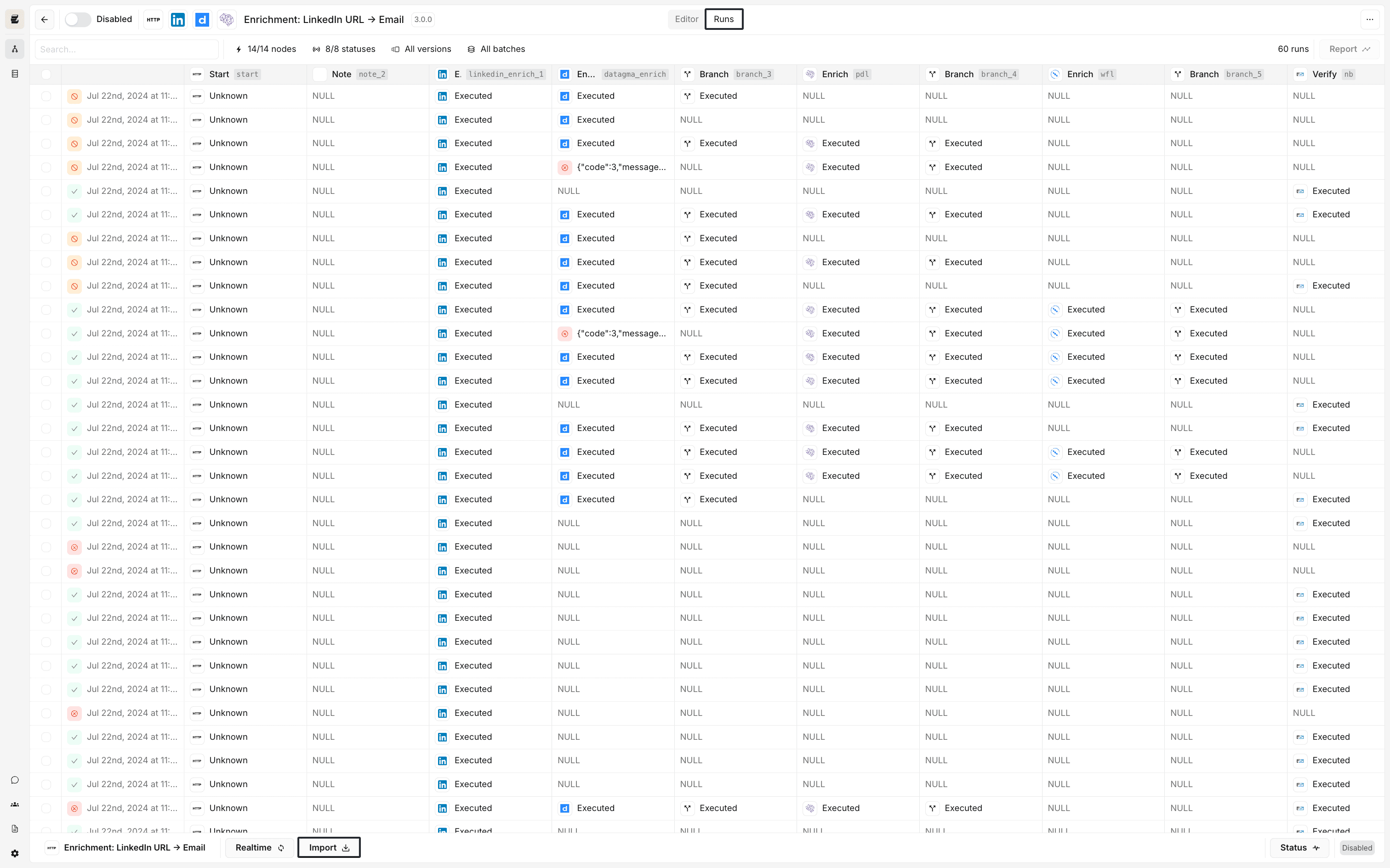Click the Disabled badge at bottom right
Viewport: 1390px width, 868px height.
pos(1357,848)
